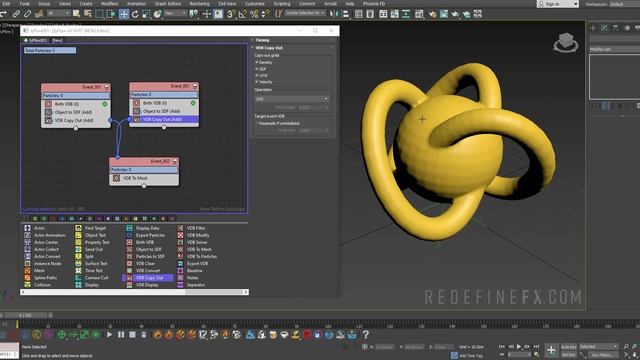Open the Graph Editors menu
Screen dimensions: 640x360
tap(168, 4)
